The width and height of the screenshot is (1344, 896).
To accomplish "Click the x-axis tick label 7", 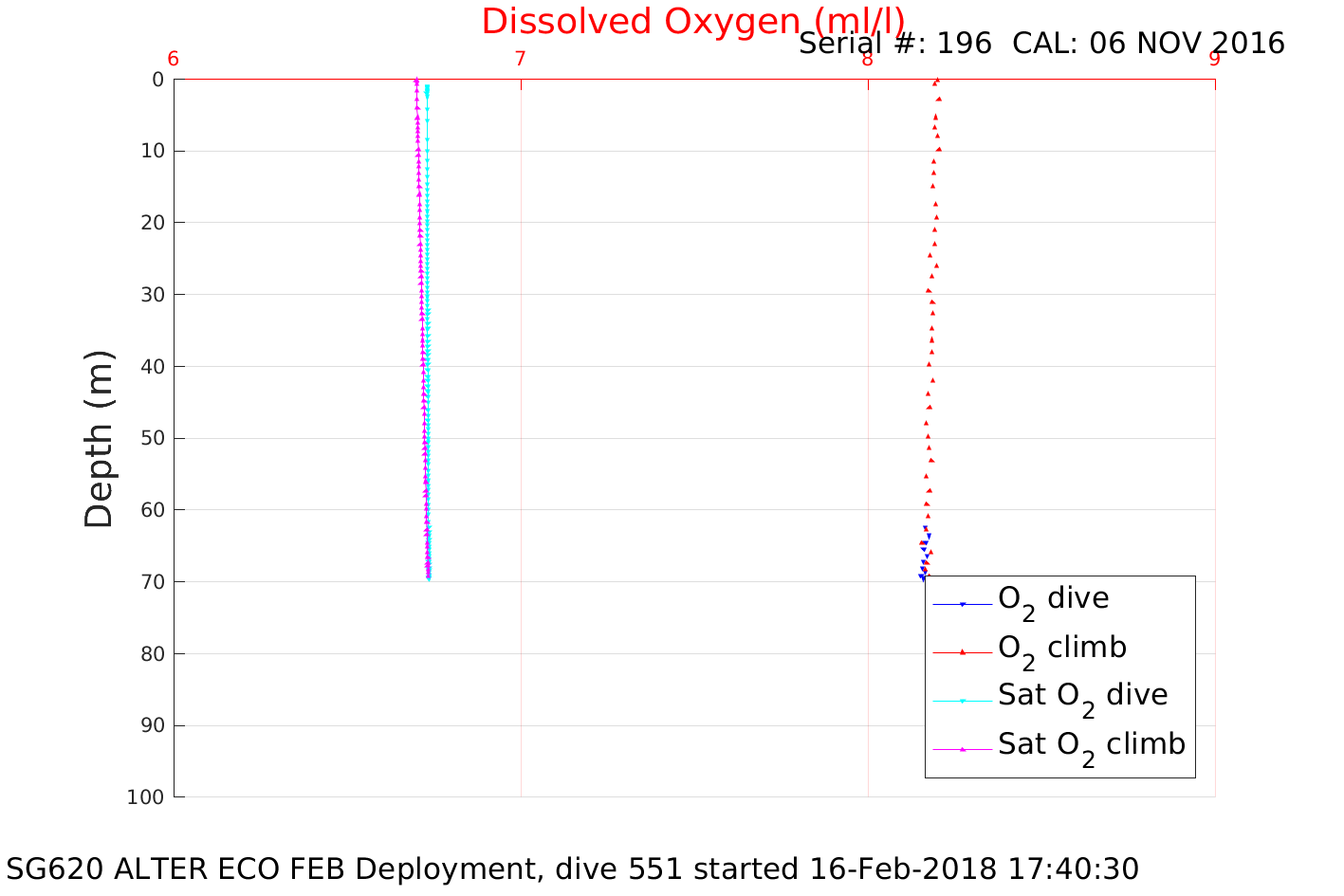I will click(x=520, y=59).
